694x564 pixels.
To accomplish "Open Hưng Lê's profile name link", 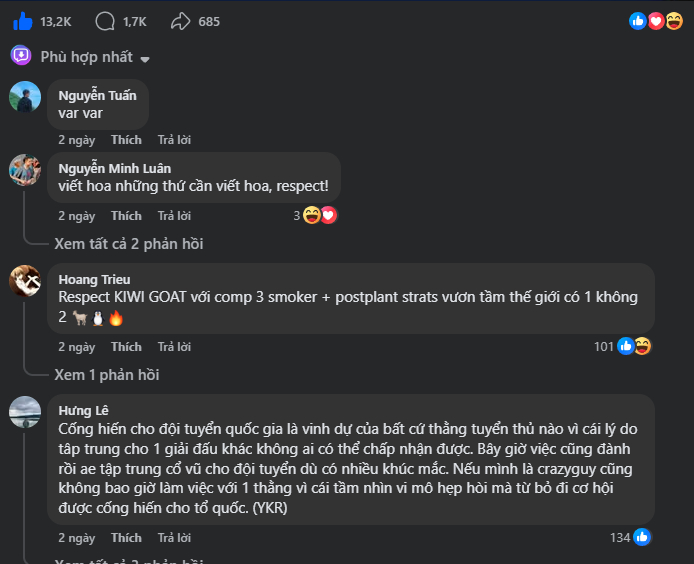I will click(83, 410).
